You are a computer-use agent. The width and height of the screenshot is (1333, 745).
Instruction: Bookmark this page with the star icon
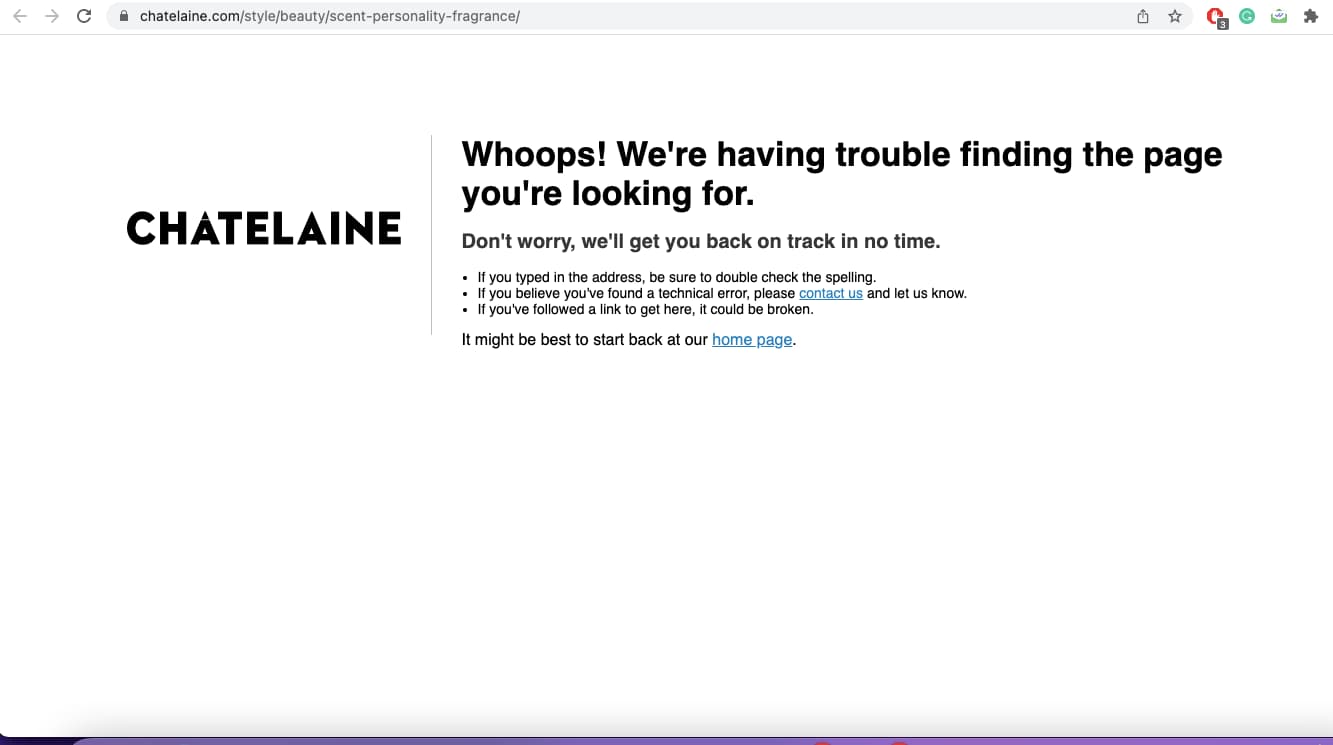[1175, 16]
